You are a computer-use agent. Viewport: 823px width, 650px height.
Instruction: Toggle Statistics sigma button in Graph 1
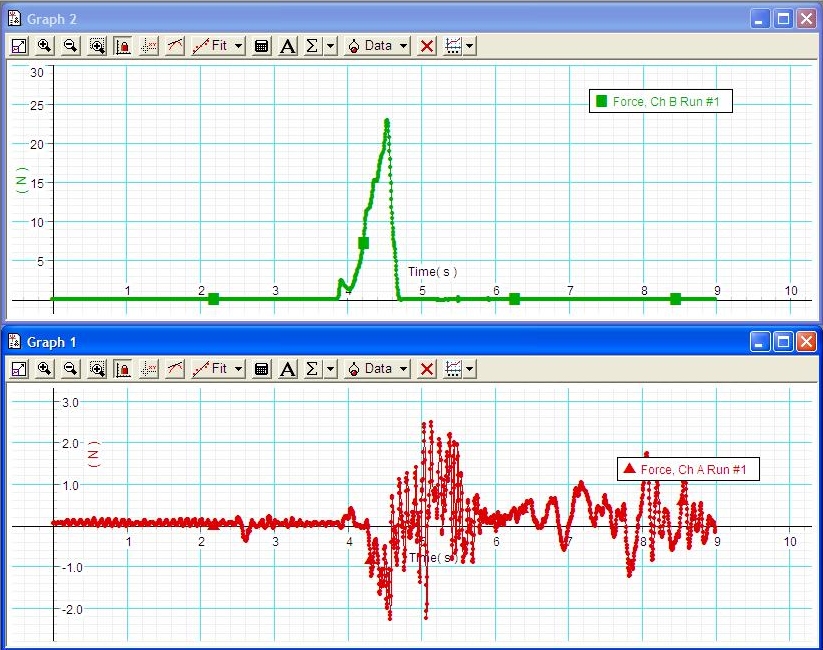(x=312, y=369)
